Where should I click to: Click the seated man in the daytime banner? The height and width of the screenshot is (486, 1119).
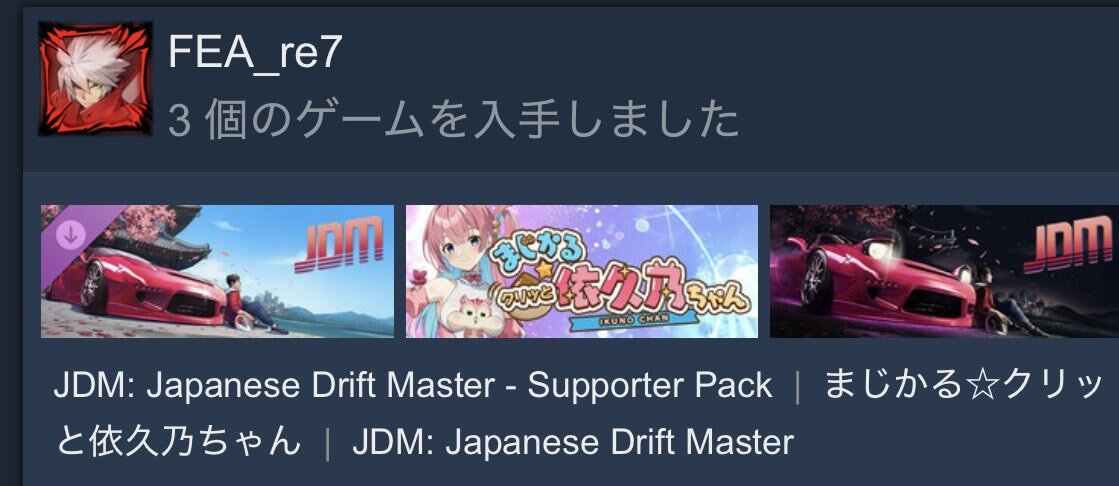pos(253,303)
